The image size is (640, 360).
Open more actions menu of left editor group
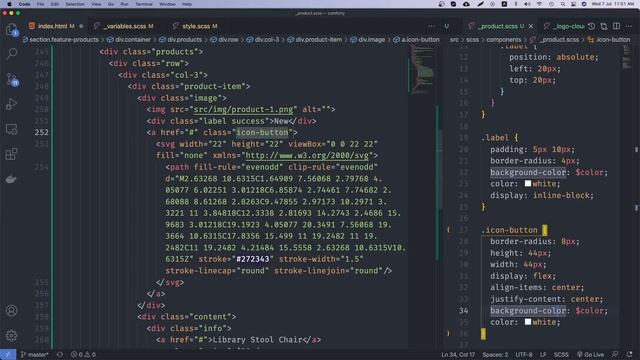431,26
